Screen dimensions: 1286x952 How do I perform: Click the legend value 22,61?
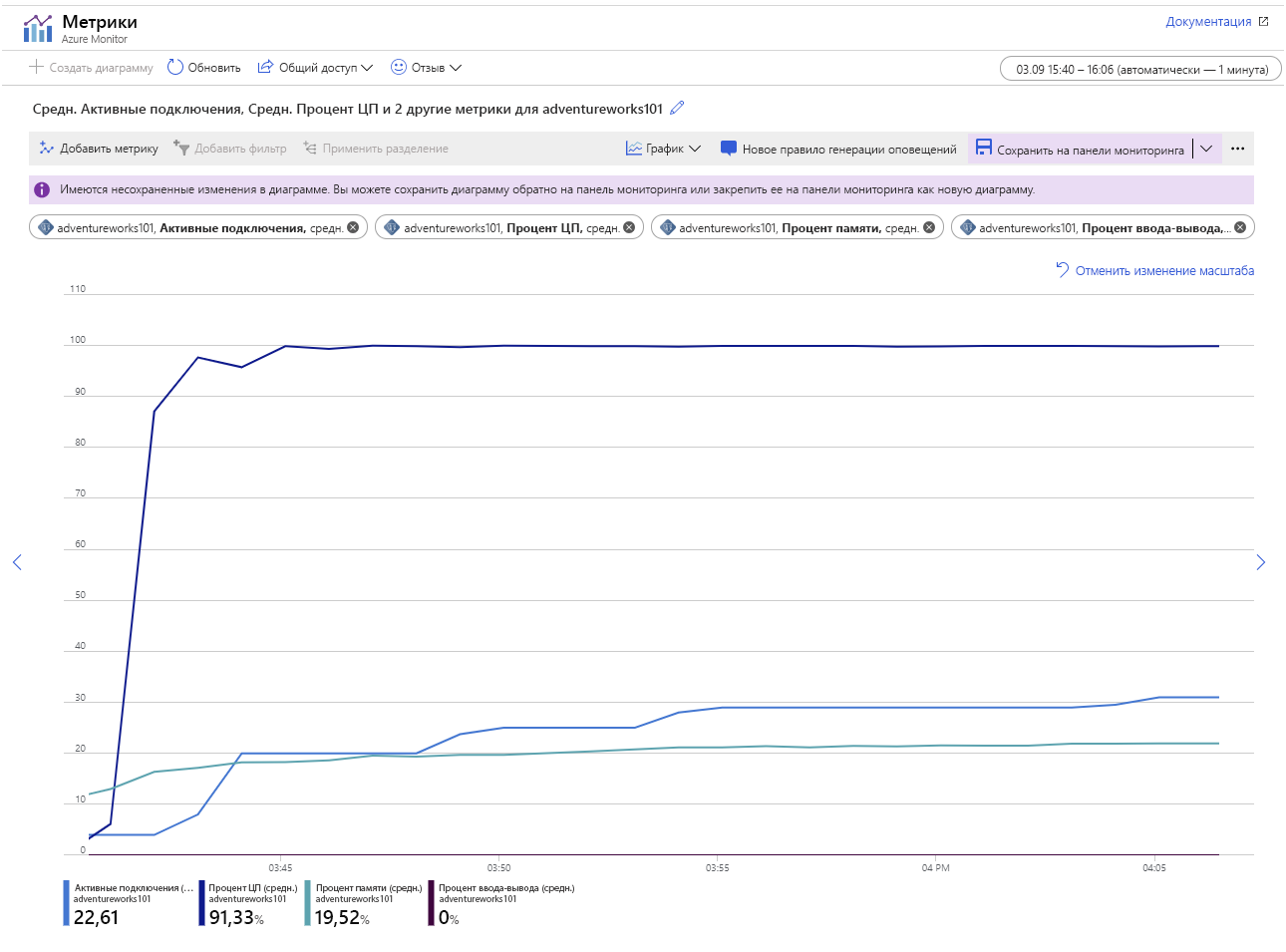(96, 917)
